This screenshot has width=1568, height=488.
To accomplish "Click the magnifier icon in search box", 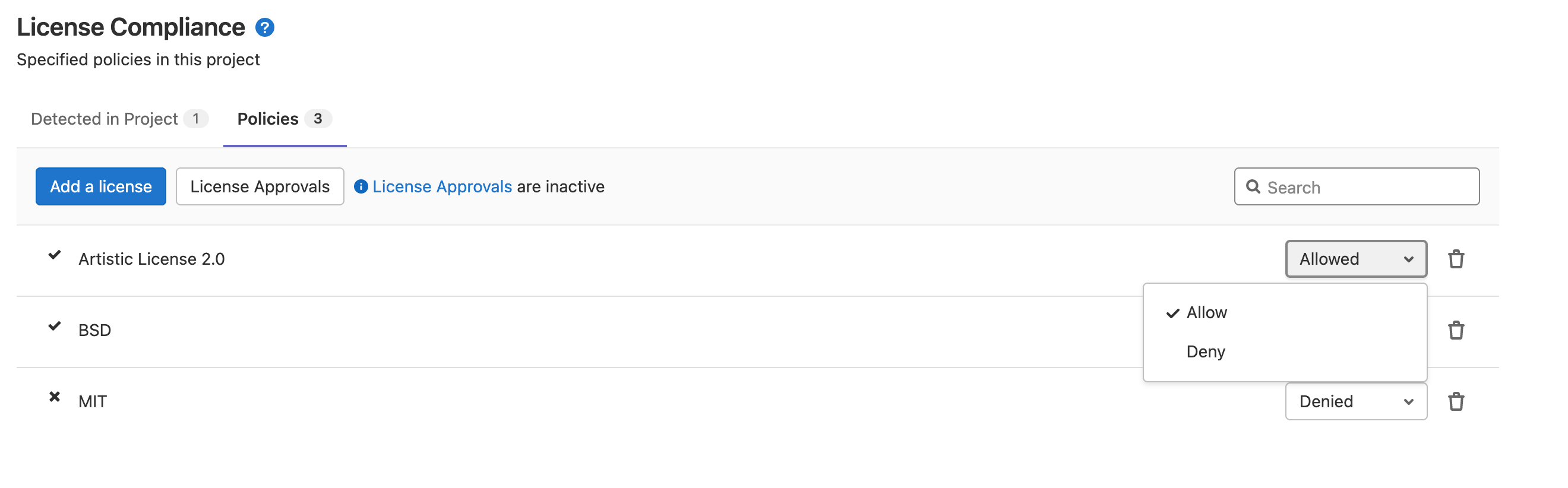I will tap(1253, 187).
